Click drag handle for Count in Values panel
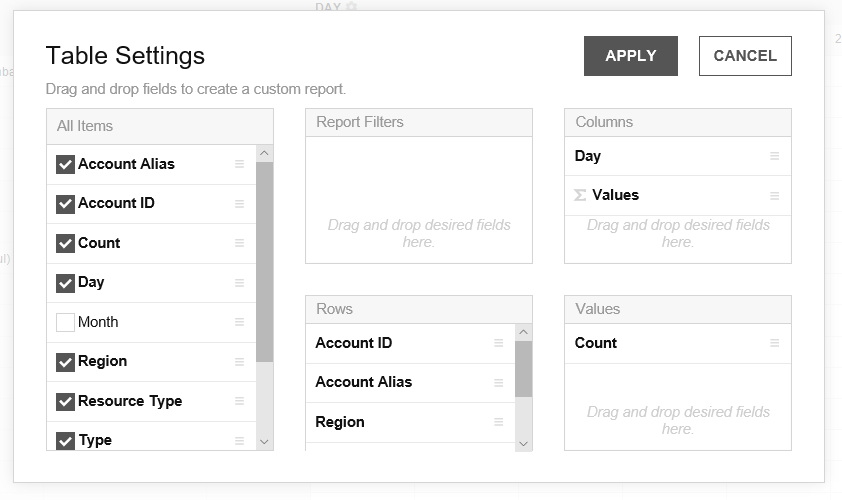842x500 pixels. click(774, 343)
